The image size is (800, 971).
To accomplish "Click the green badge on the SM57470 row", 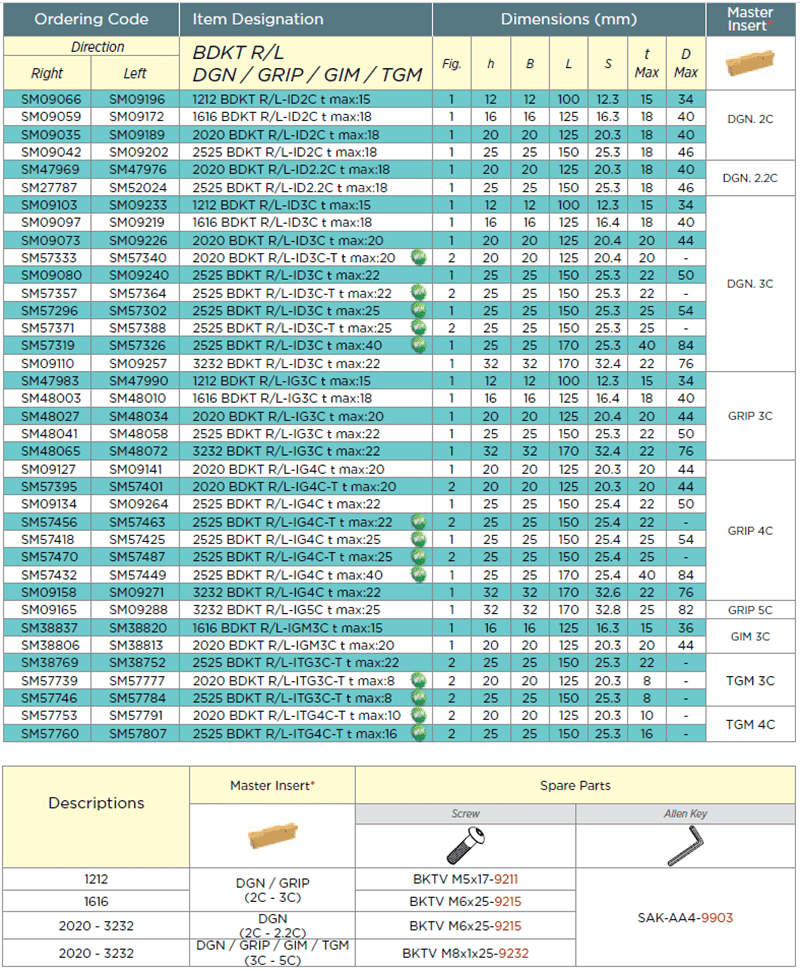I will [419, 557].
